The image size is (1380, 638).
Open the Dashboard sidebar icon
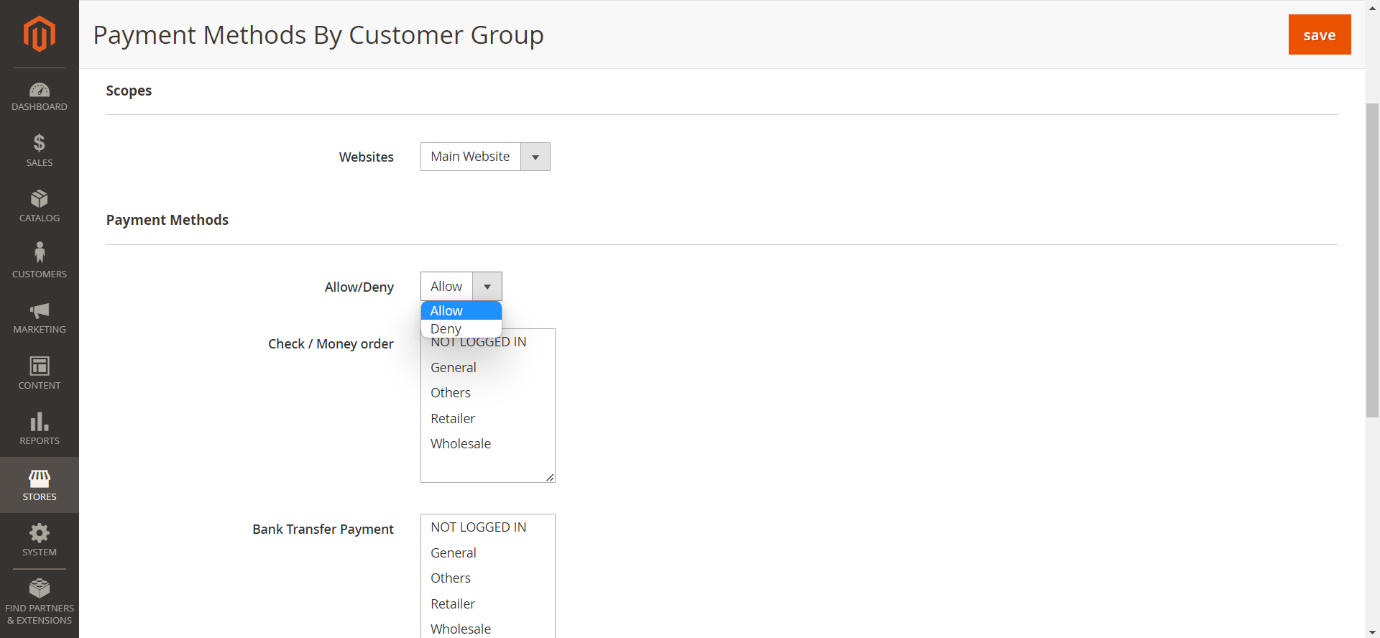[39, 91]
